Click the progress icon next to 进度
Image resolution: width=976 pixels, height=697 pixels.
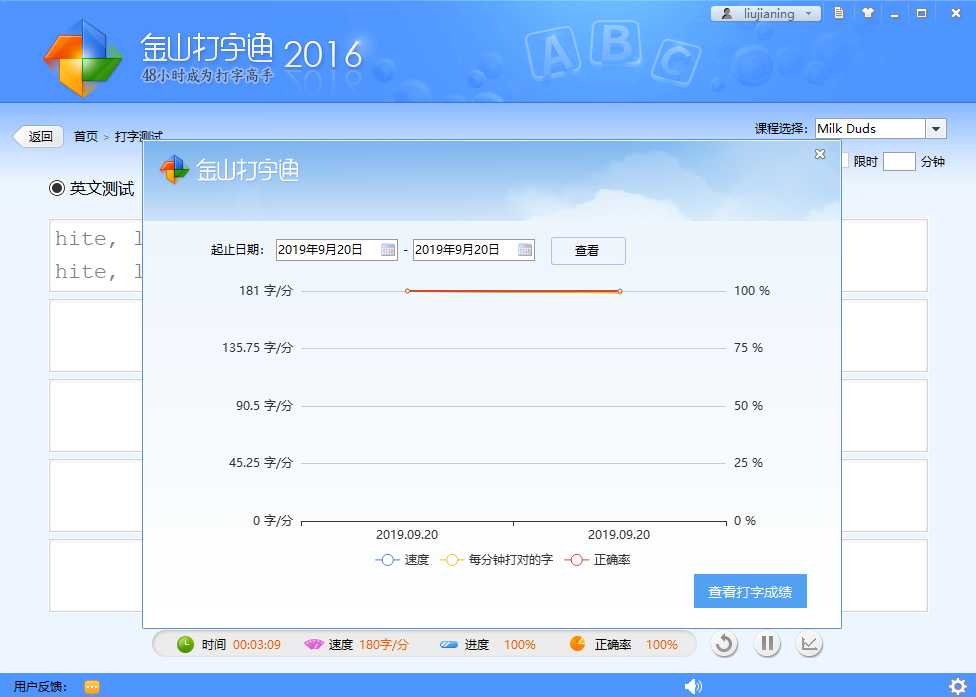coord(449,645)
